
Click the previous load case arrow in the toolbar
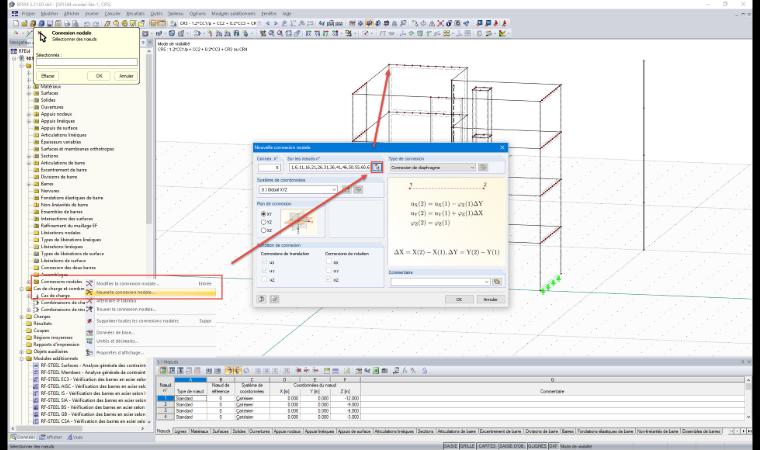click(268, 23)
